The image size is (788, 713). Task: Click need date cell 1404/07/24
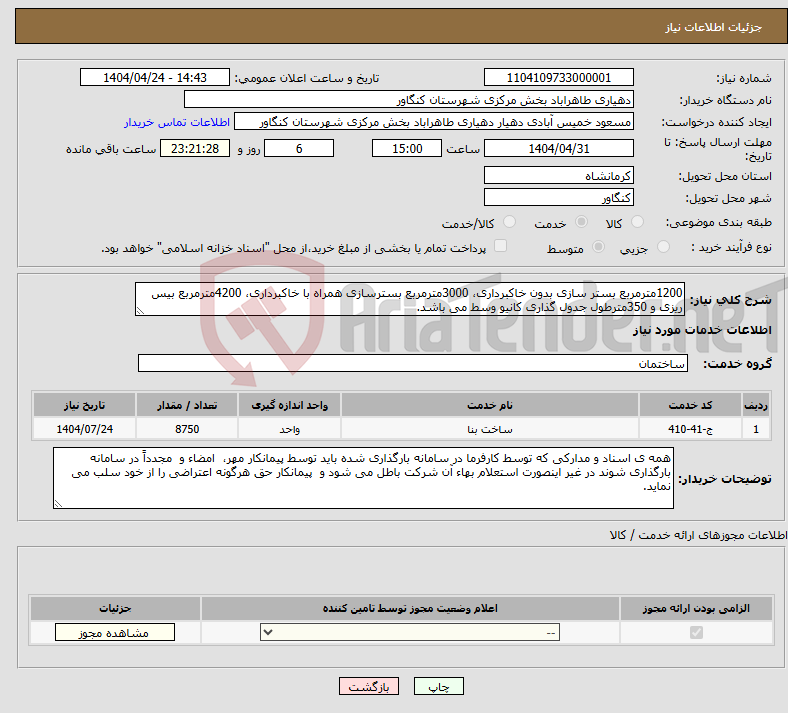[84, 429]
